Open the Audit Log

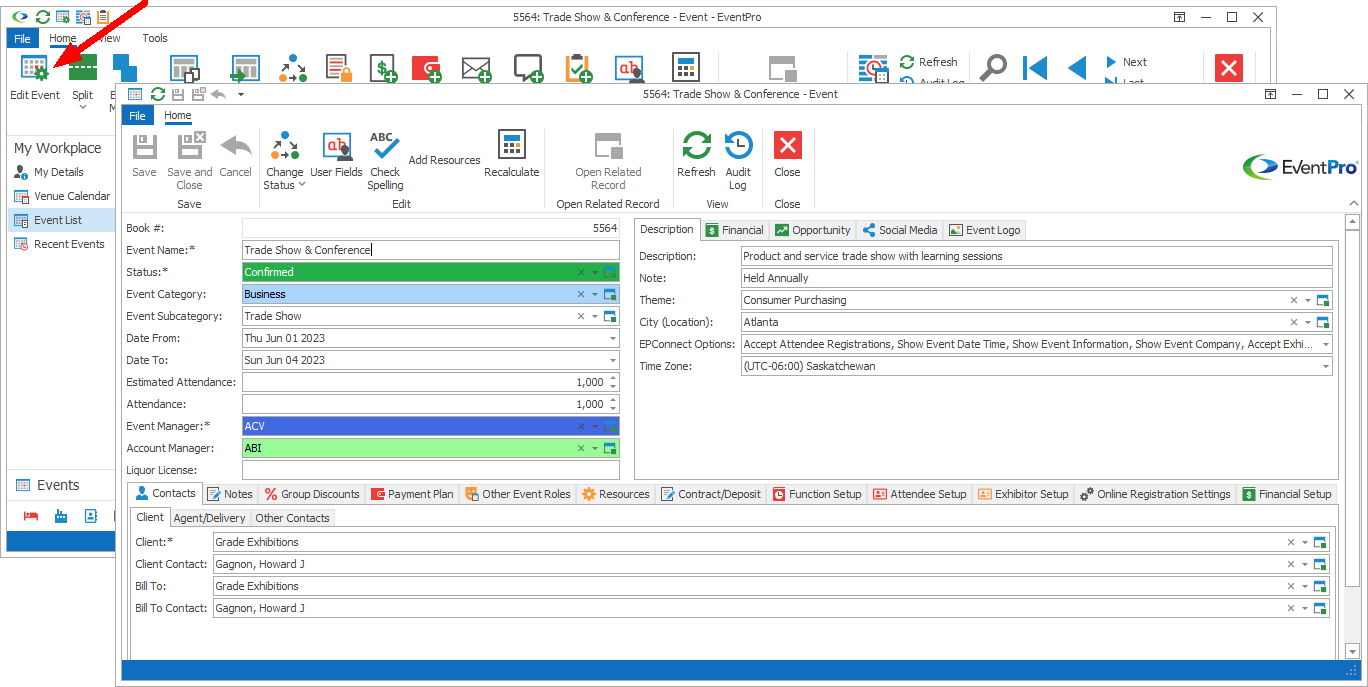[x=738, y=146]
